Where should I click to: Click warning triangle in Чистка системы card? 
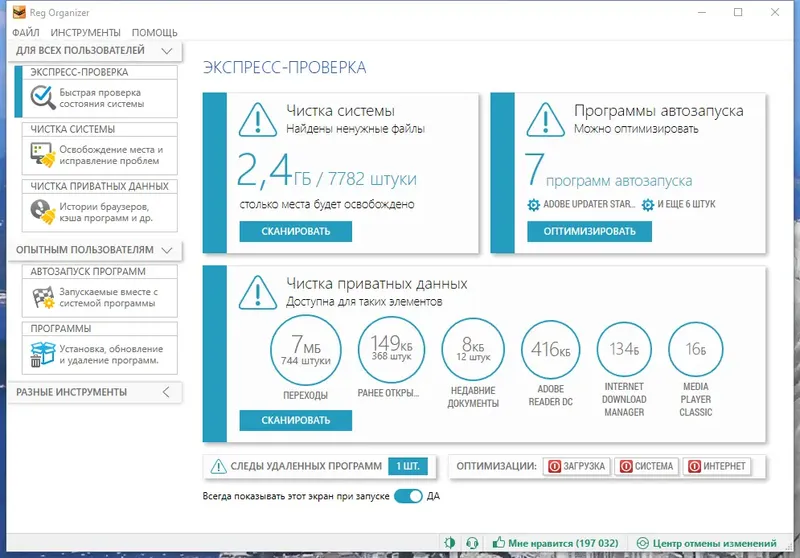point(258,120)
